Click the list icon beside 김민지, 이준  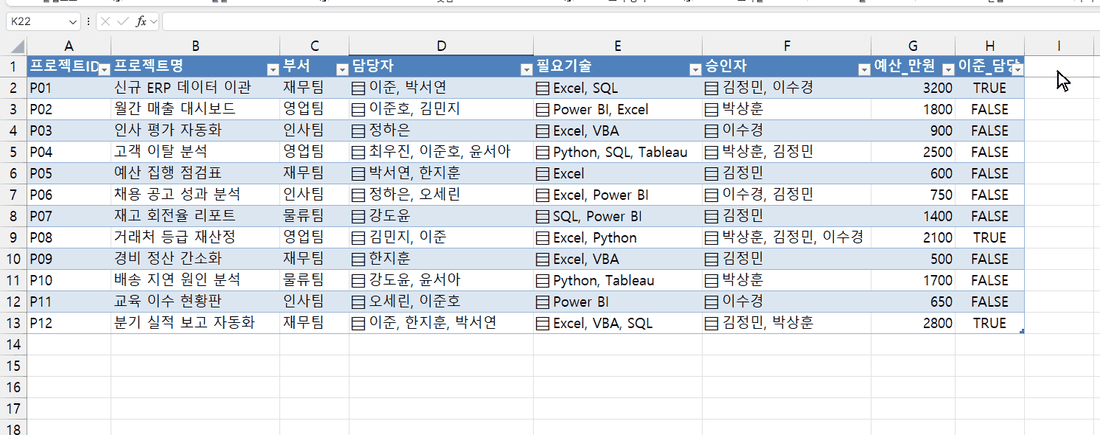point(358,238)
